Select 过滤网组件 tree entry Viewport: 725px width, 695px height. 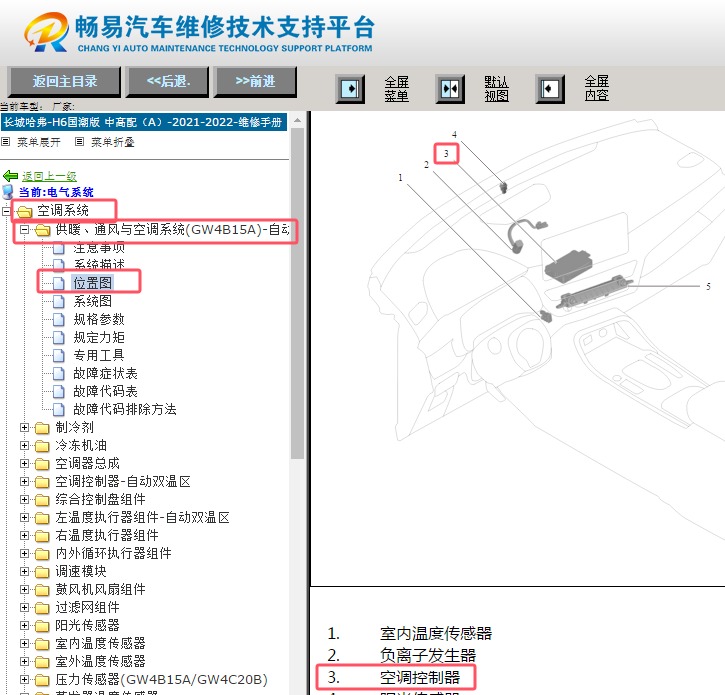point(87,608)
